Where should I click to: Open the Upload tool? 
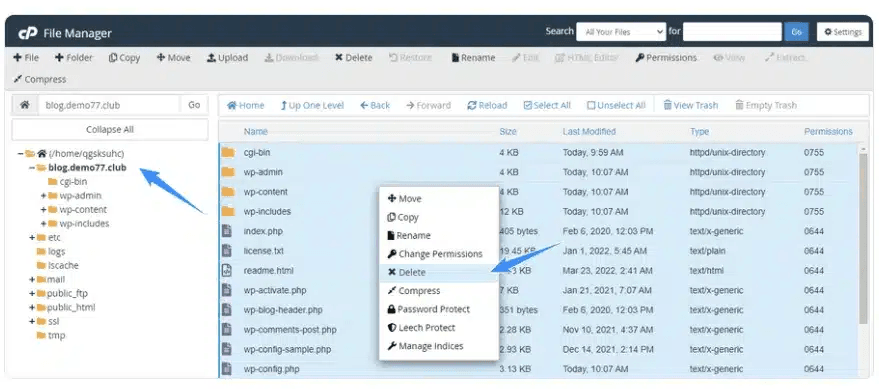227,58
